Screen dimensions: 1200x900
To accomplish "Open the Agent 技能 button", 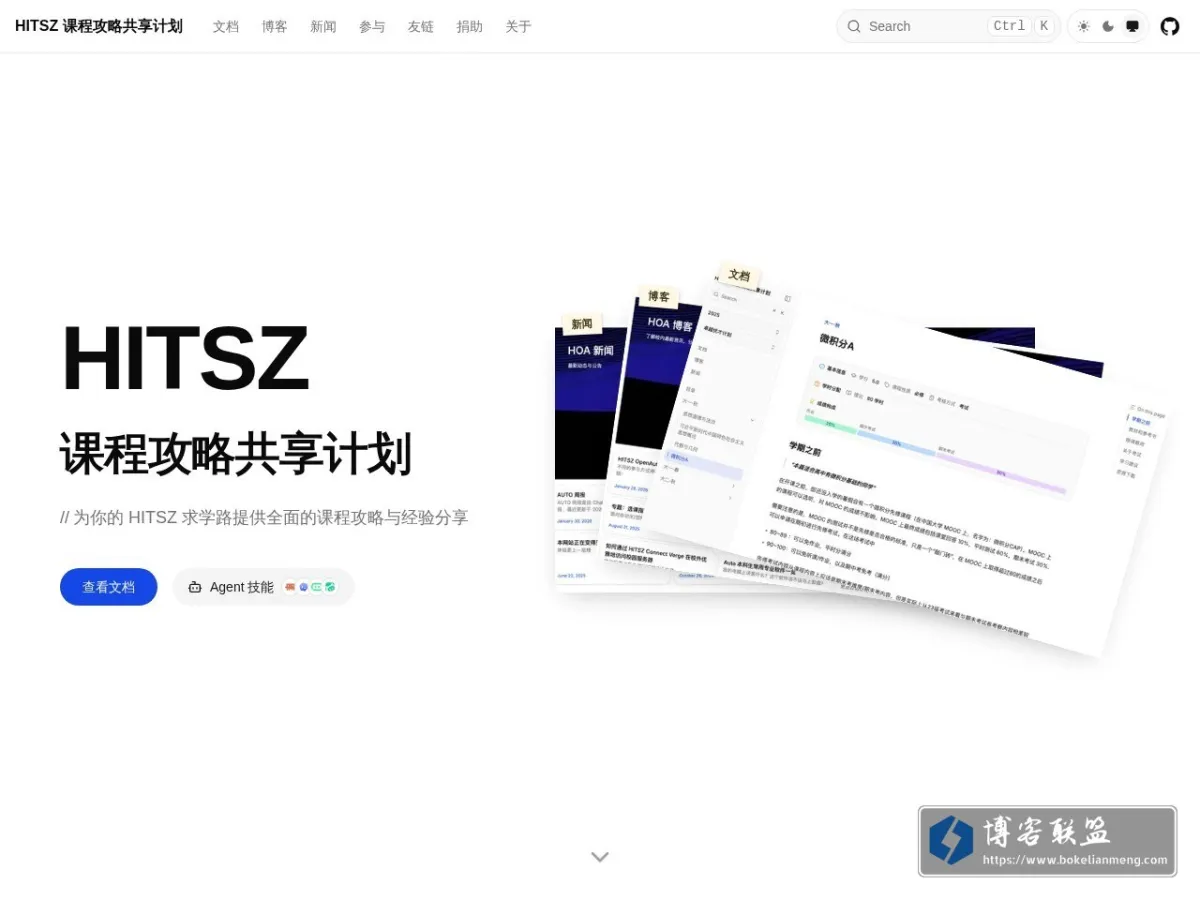I will 263,587.
